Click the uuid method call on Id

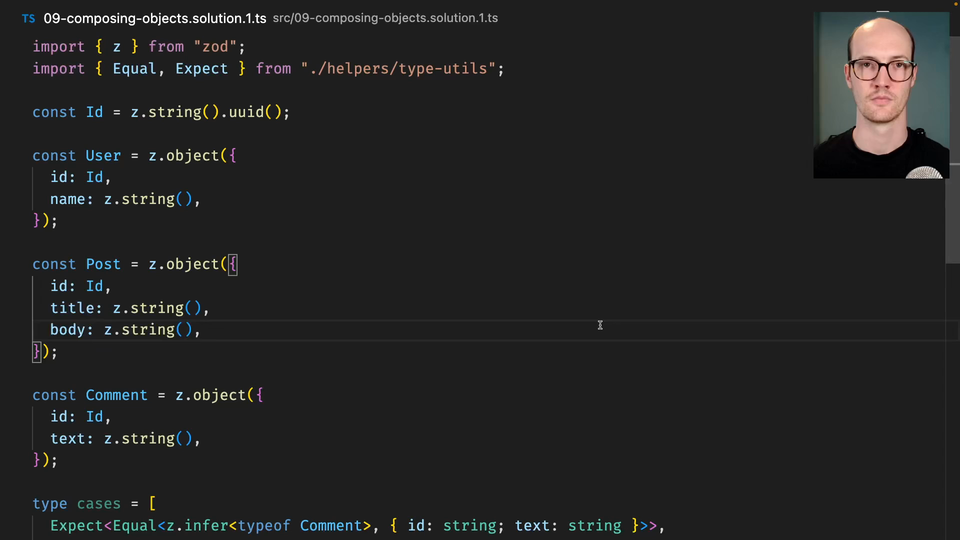(x=246, y=112)
